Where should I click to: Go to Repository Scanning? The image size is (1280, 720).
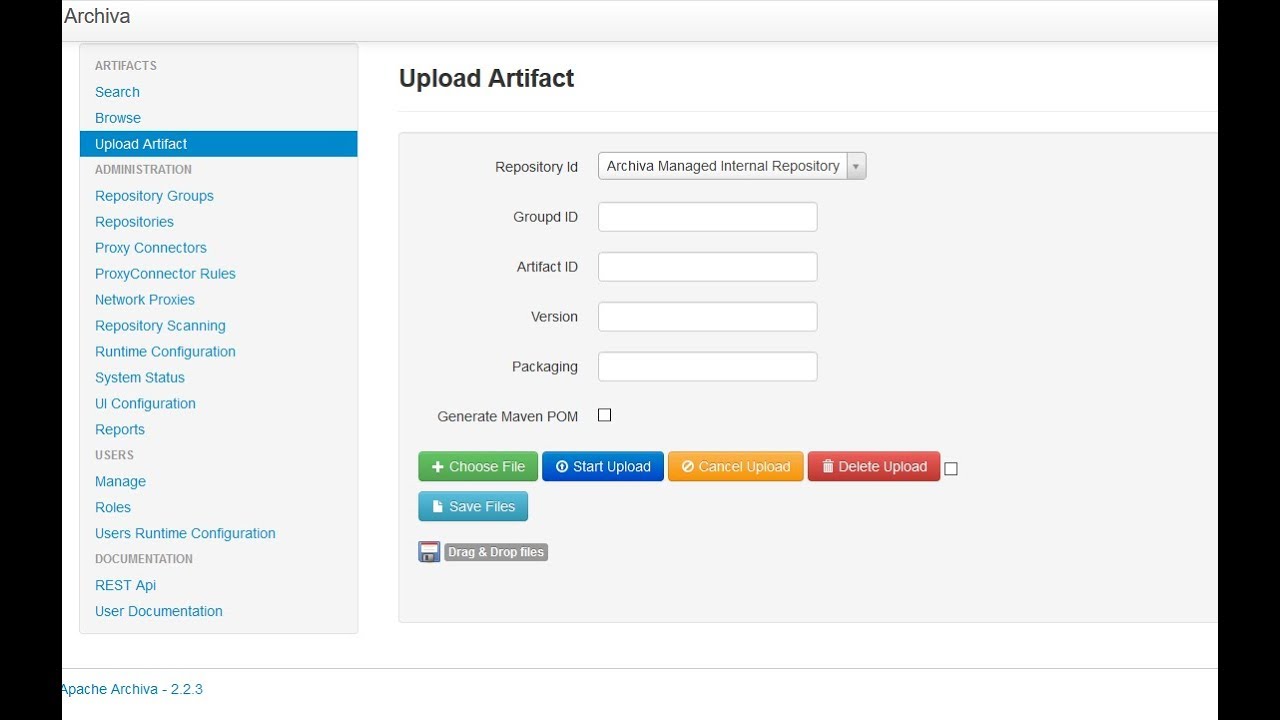160,326
